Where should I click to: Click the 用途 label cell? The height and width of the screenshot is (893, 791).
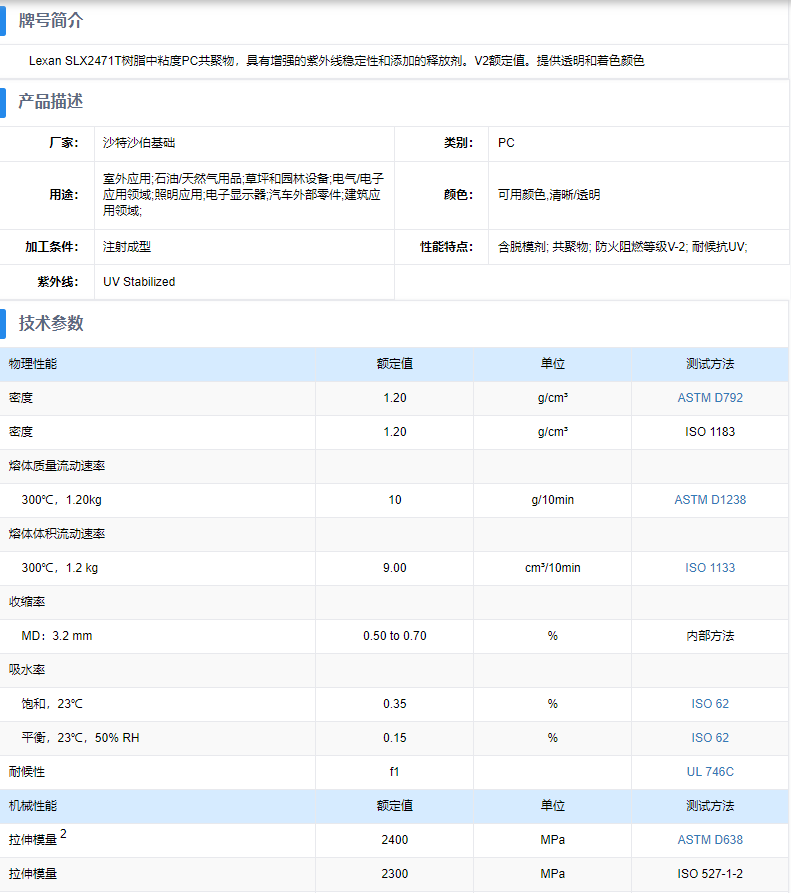[47, 195]
